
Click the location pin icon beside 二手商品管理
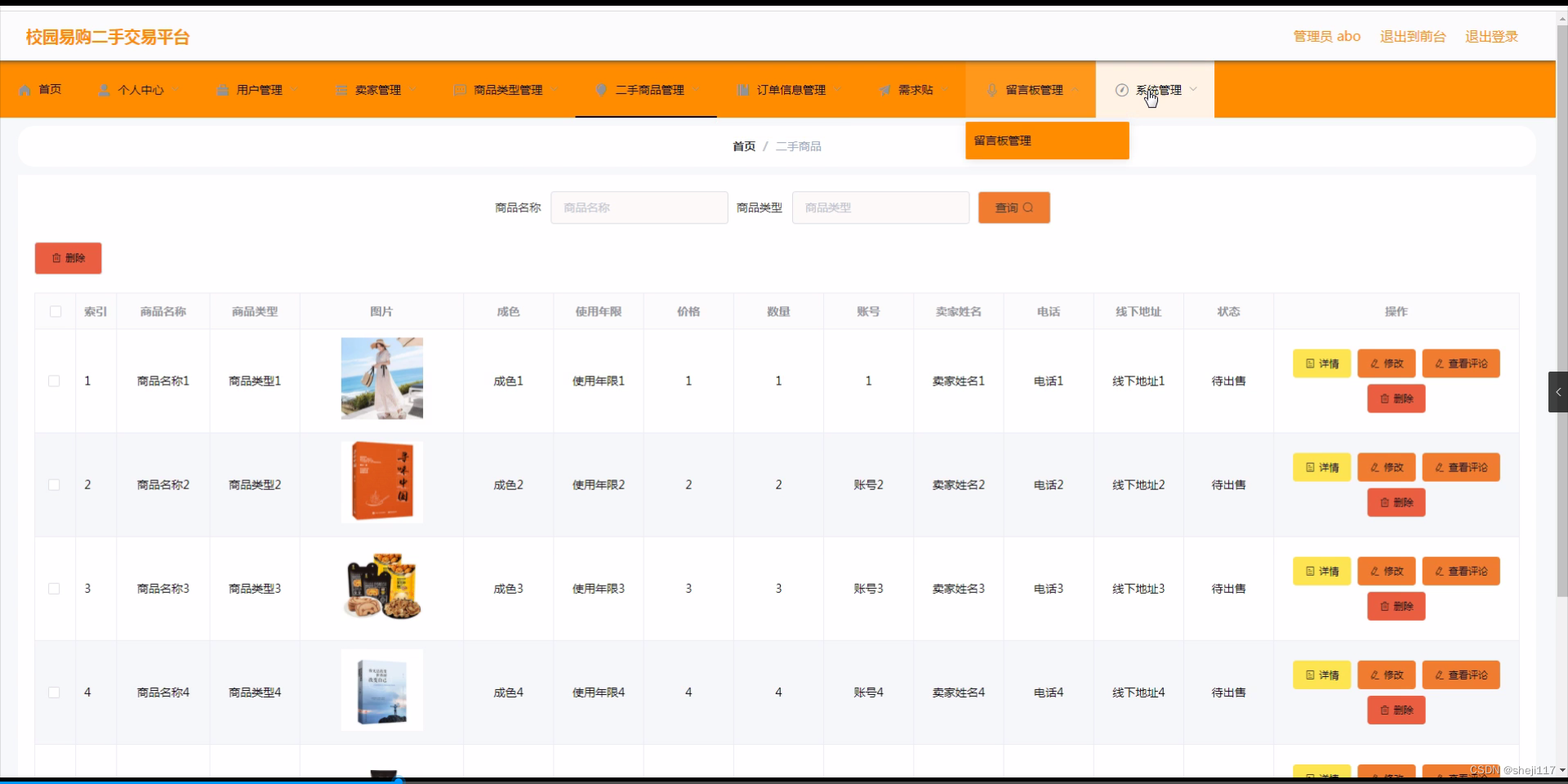601,90
